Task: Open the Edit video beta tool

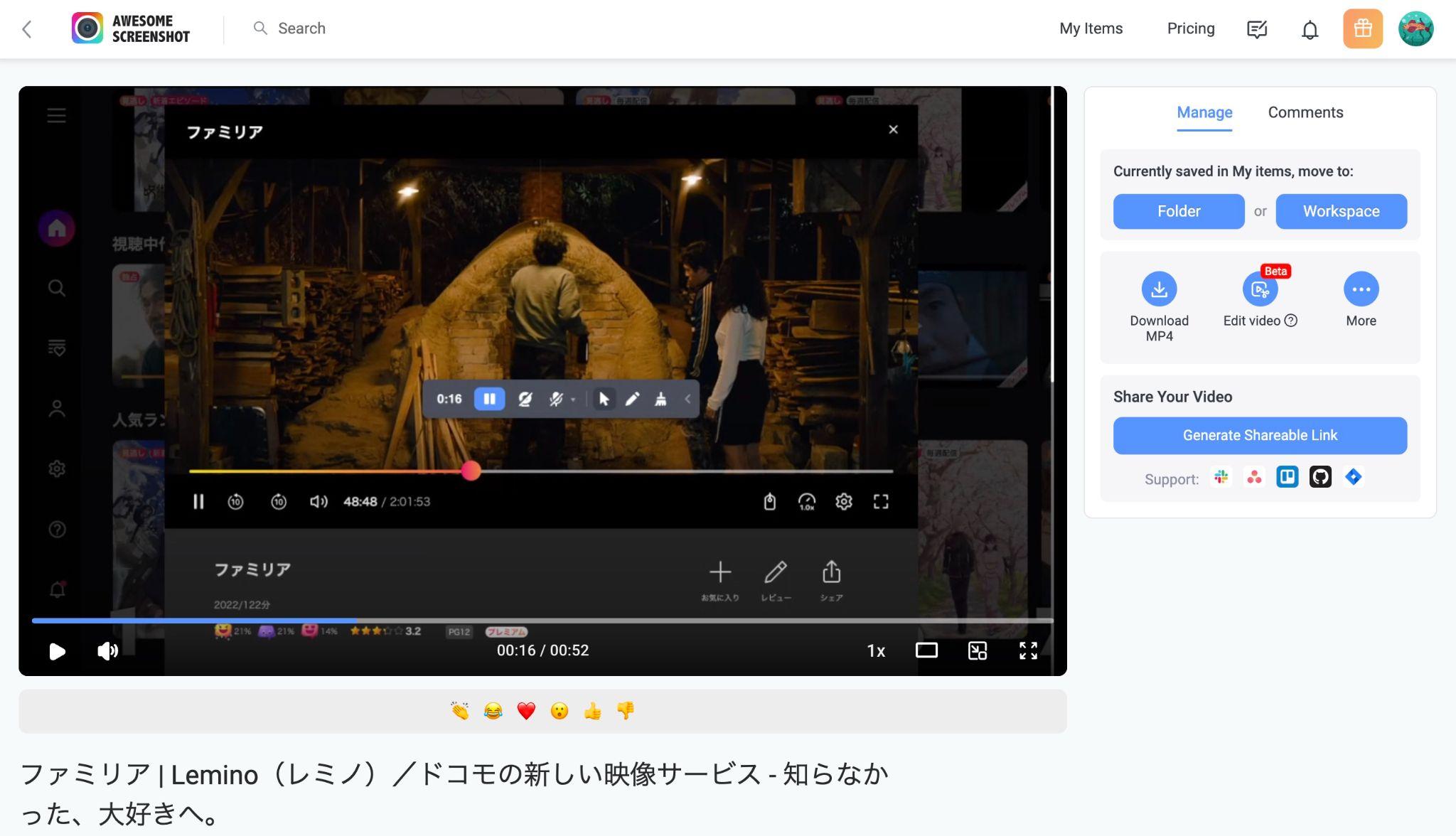Action: 1260,289
